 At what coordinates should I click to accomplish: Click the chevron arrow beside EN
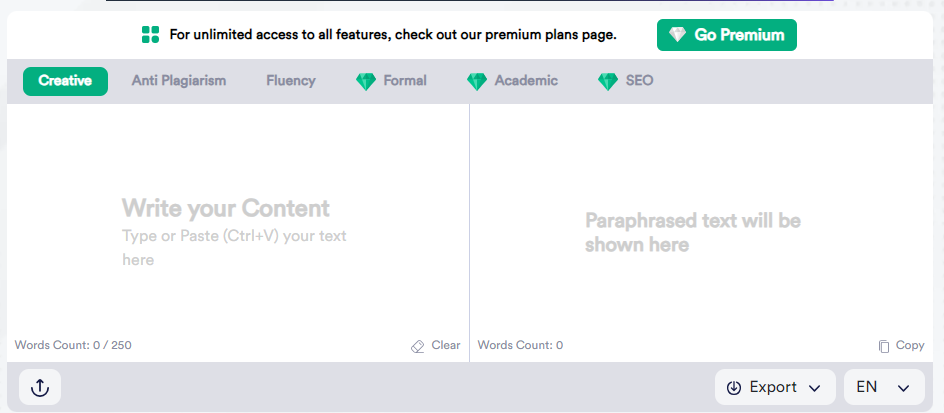tap(903, 388)
